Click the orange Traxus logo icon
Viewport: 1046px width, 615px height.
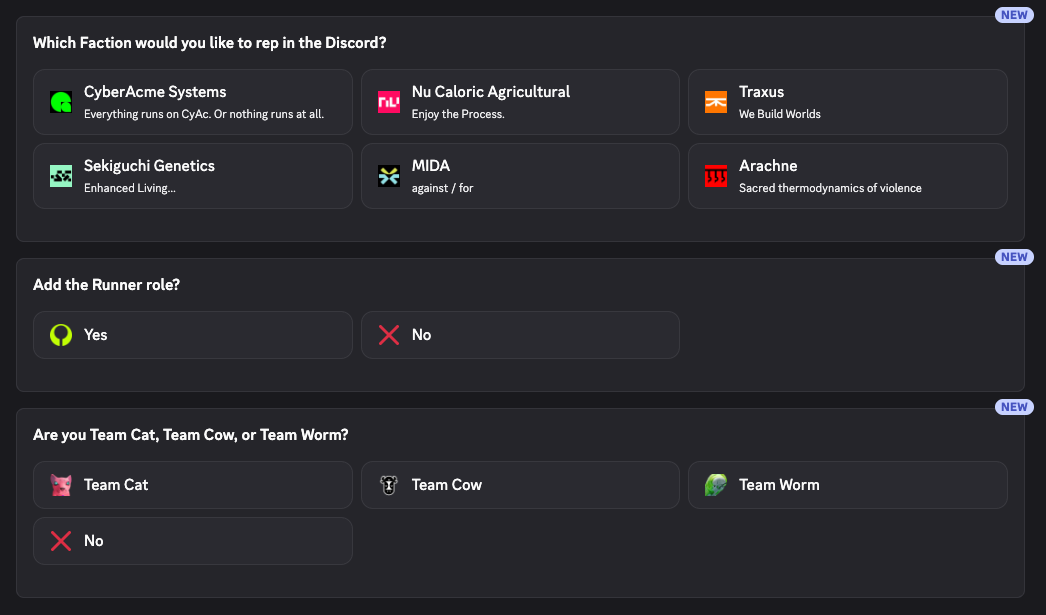pos(715,101)
